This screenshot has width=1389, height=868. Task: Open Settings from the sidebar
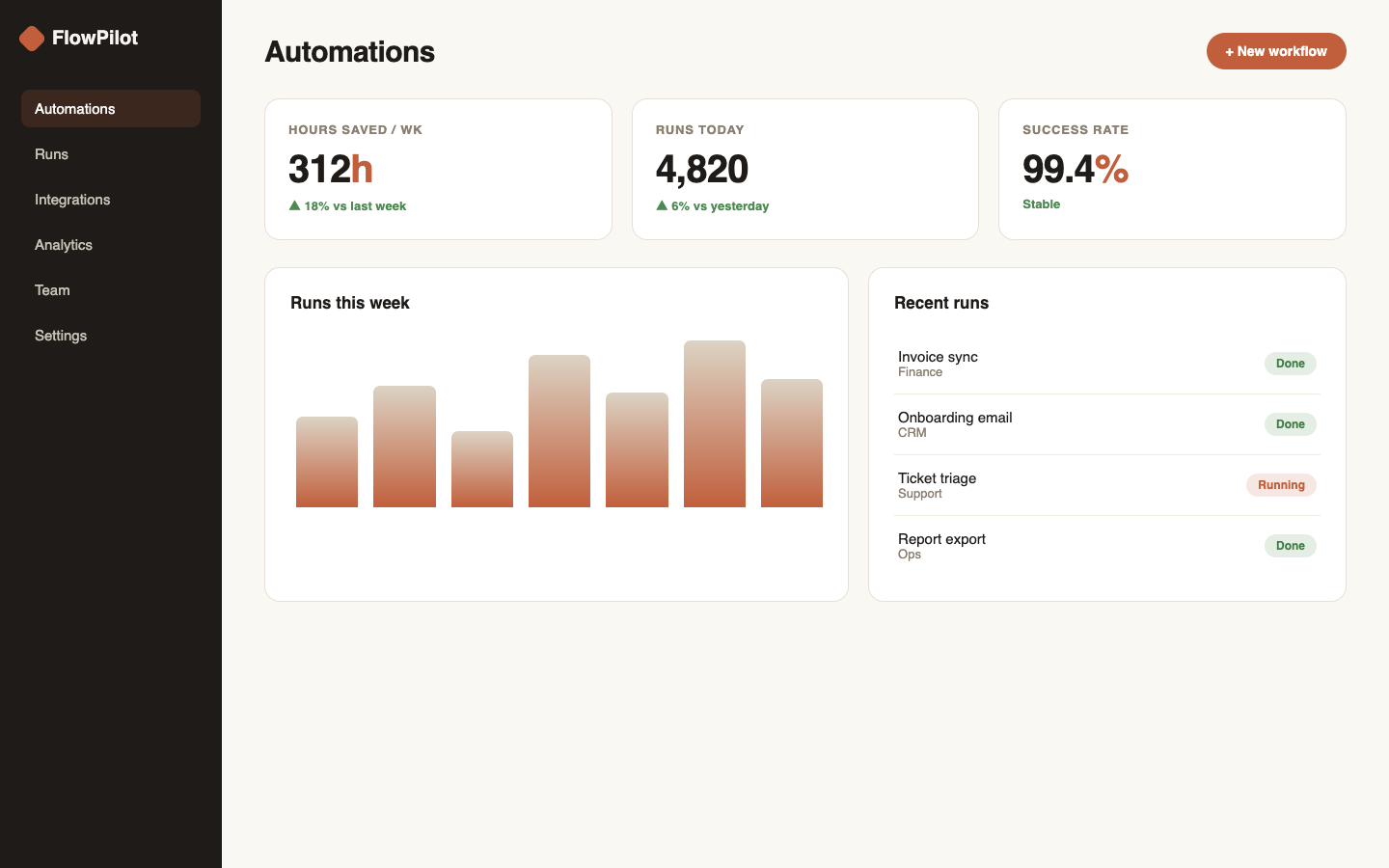pyautogui.click(x=111, y=336)
